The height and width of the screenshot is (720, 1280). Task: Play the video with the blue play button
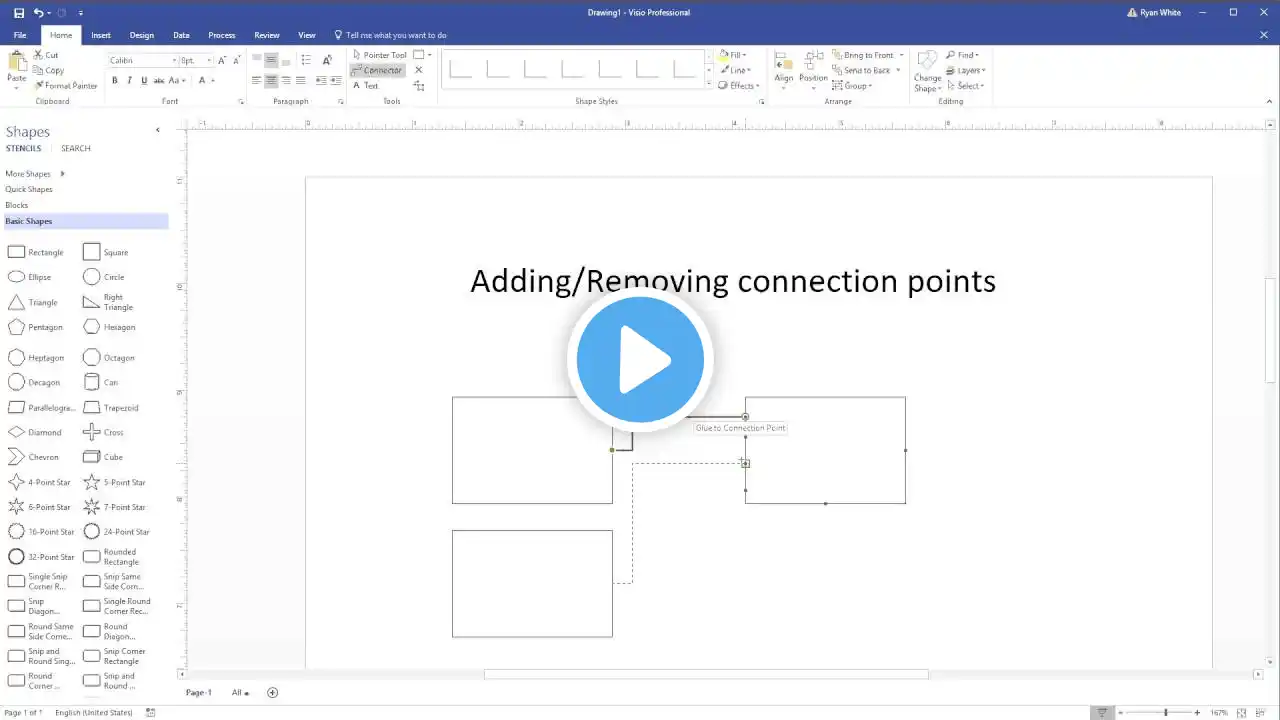pyautogui.click(x=640, y=359)
